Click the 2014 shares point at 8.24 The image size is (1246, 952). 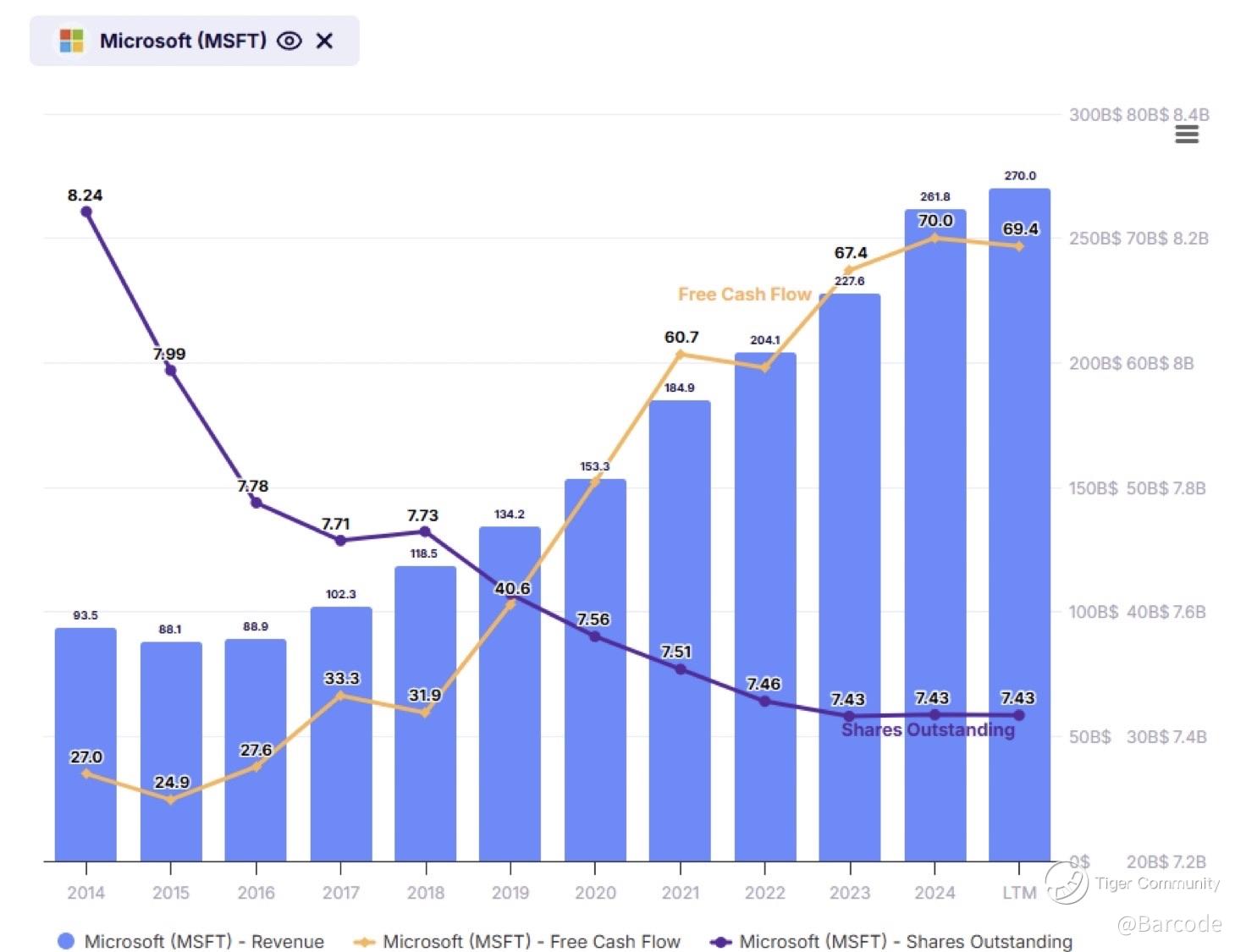[86, 212]
